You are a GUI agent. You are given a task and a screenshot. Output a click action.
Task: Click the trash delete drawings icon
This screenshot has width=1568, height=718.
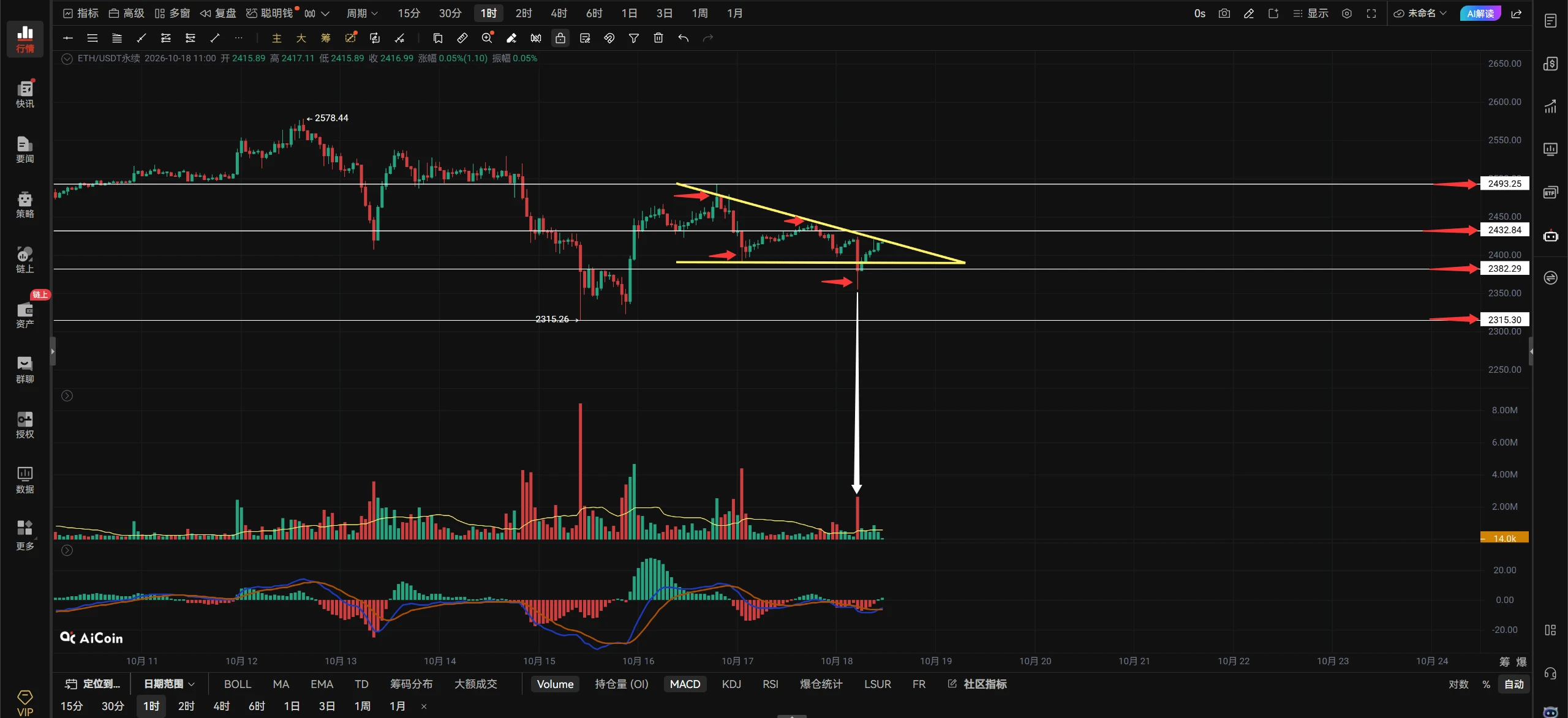click(x=658, y=38)
